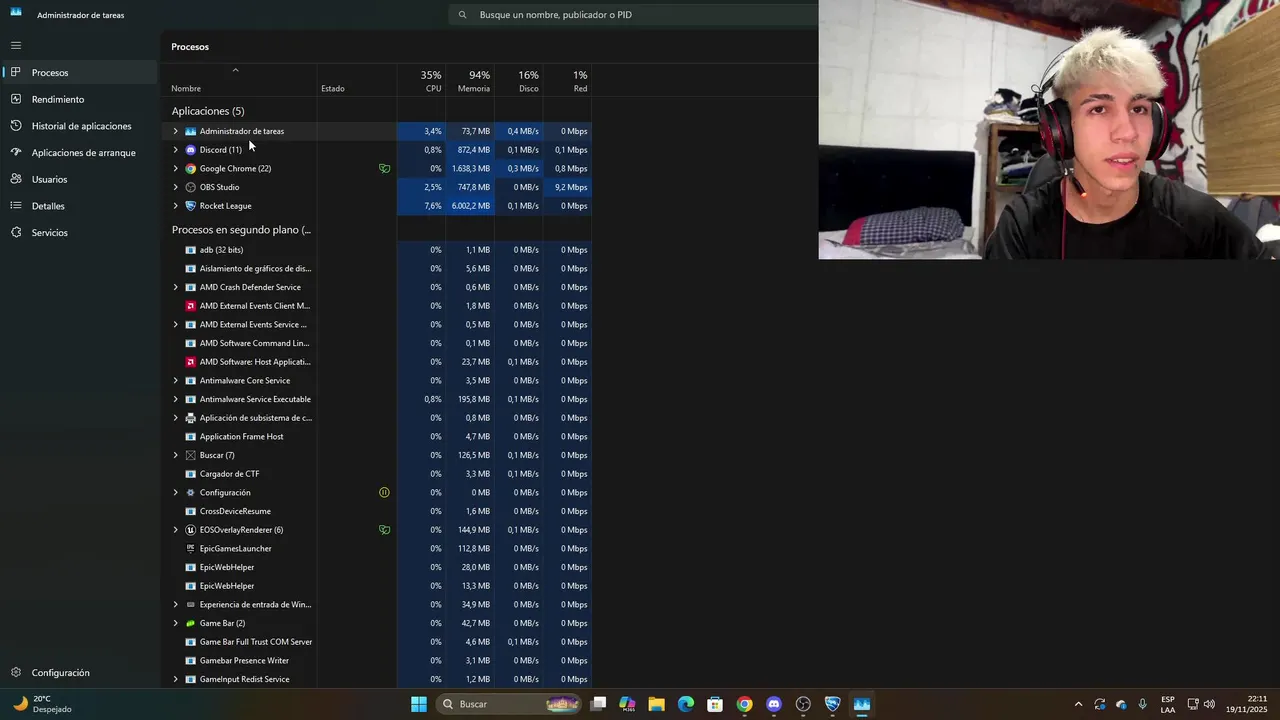Collapse column sort chevron above Nombre
Screen dimensions: 1280x720
[235, 70]
